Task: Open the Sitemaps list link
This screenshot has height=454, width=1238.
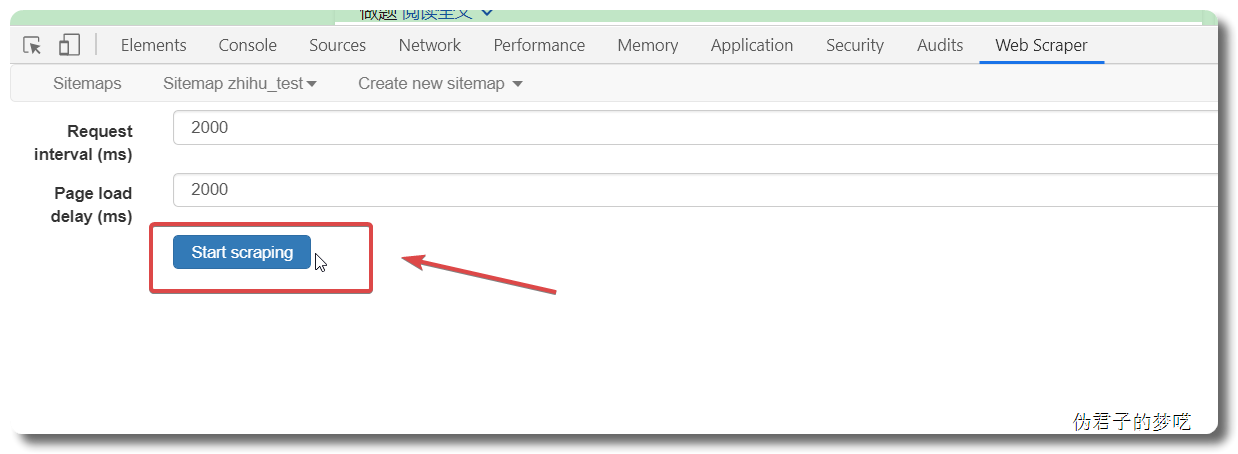Action: (87, 83)
